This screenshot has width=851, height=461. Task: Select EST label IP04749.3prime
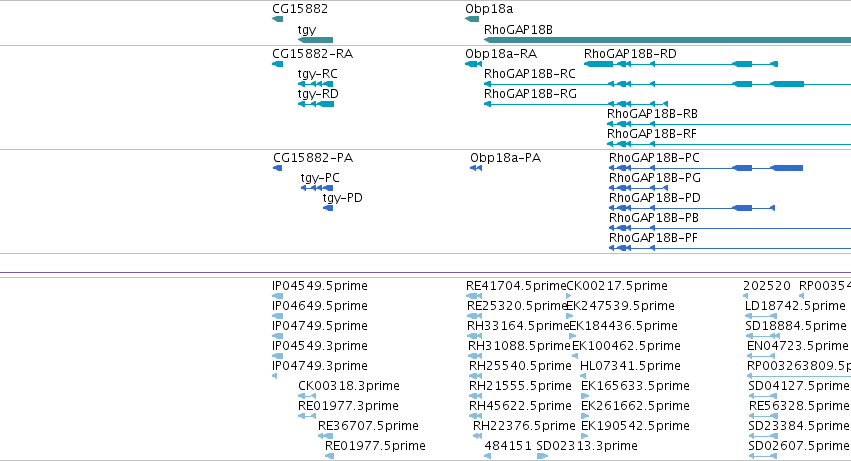pyautogui.click(x=320, y=367)
